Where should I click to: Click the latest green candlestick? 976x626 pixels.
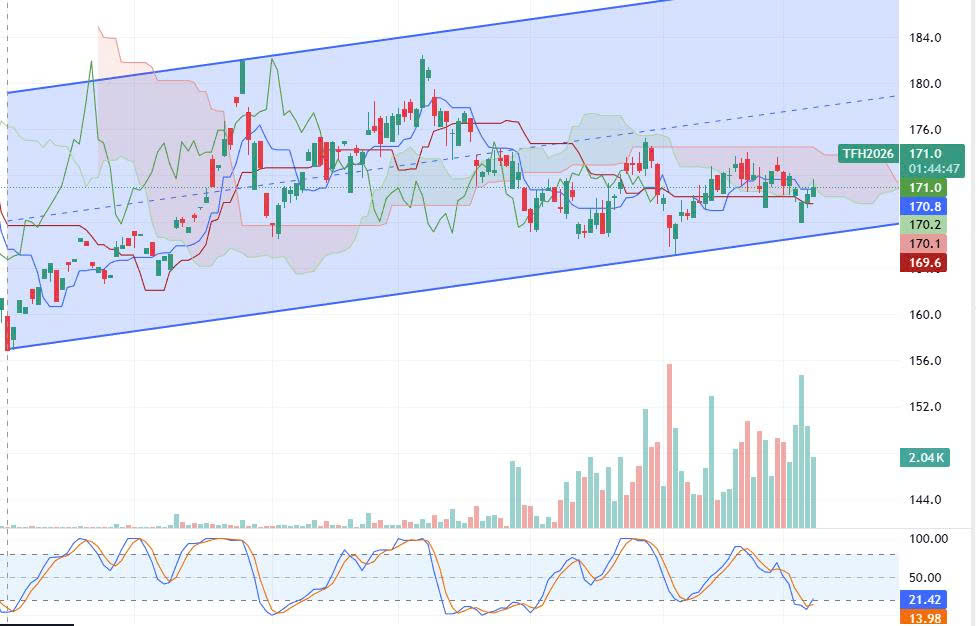tap(814, 189)
